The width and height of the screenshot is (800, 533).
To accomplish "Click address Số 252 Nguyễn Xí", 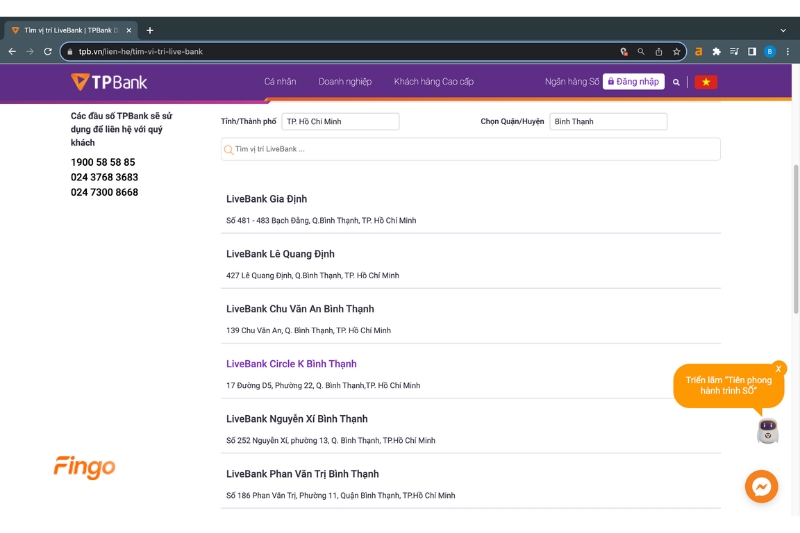I will [x=331, y=440].
